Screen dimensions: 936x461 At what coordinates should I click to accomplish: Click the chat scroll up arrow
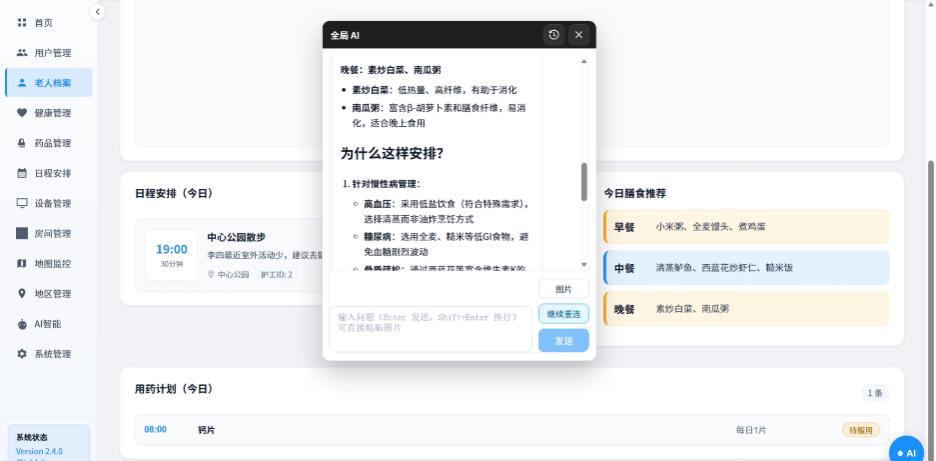(584, 62)
